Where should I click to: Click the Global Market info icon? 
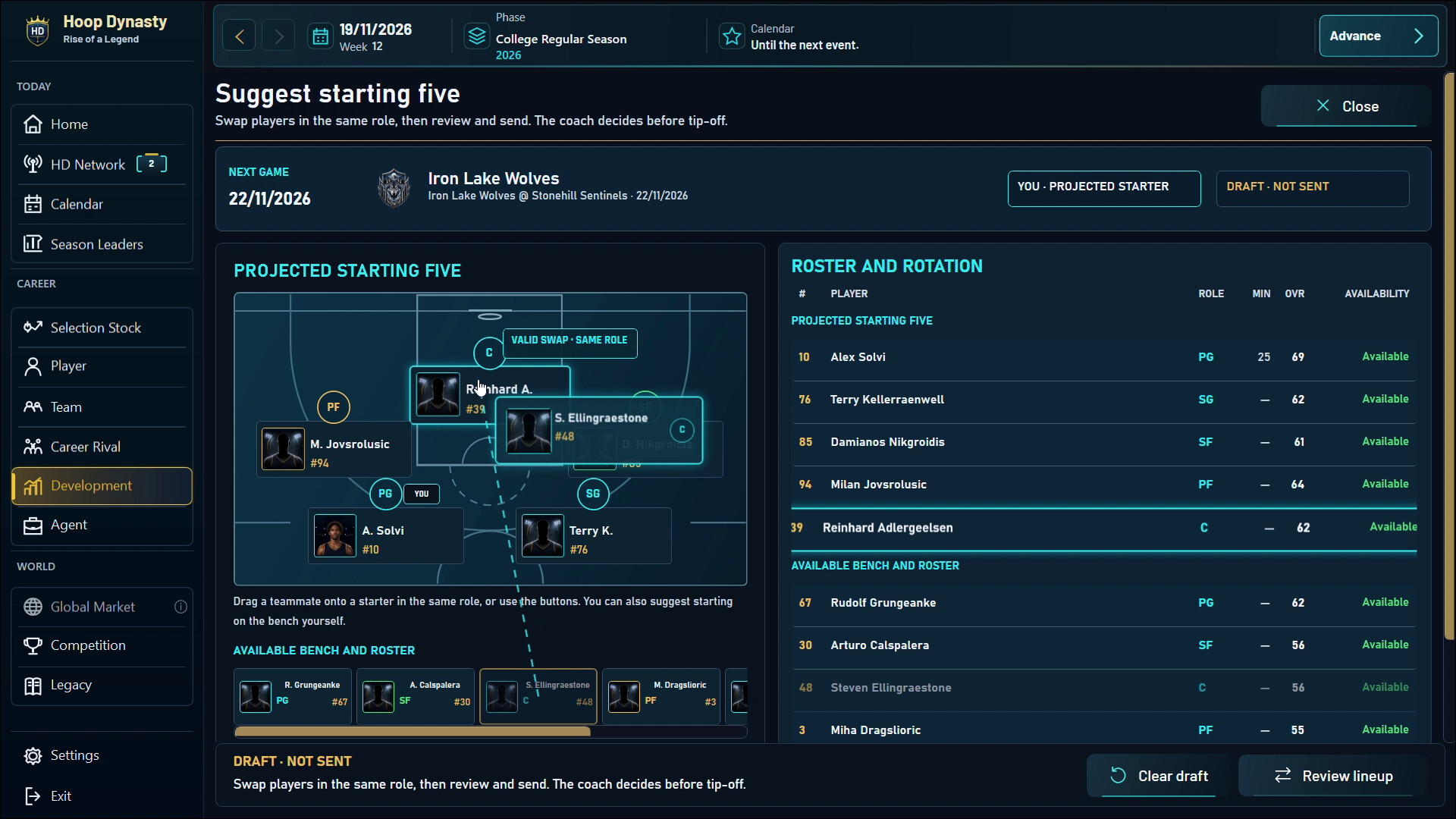[x=180, y=607]
